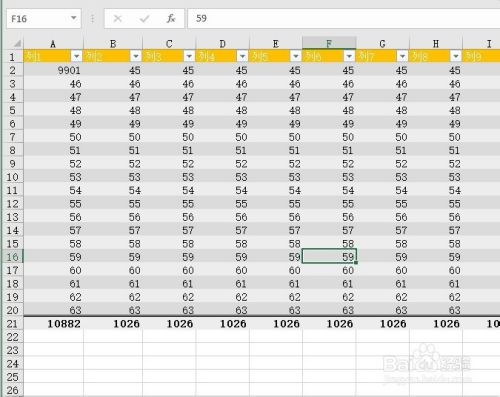Open filter dropdown in column A header
The width and height of the screenshot is (500, 397).
[76, 56]
